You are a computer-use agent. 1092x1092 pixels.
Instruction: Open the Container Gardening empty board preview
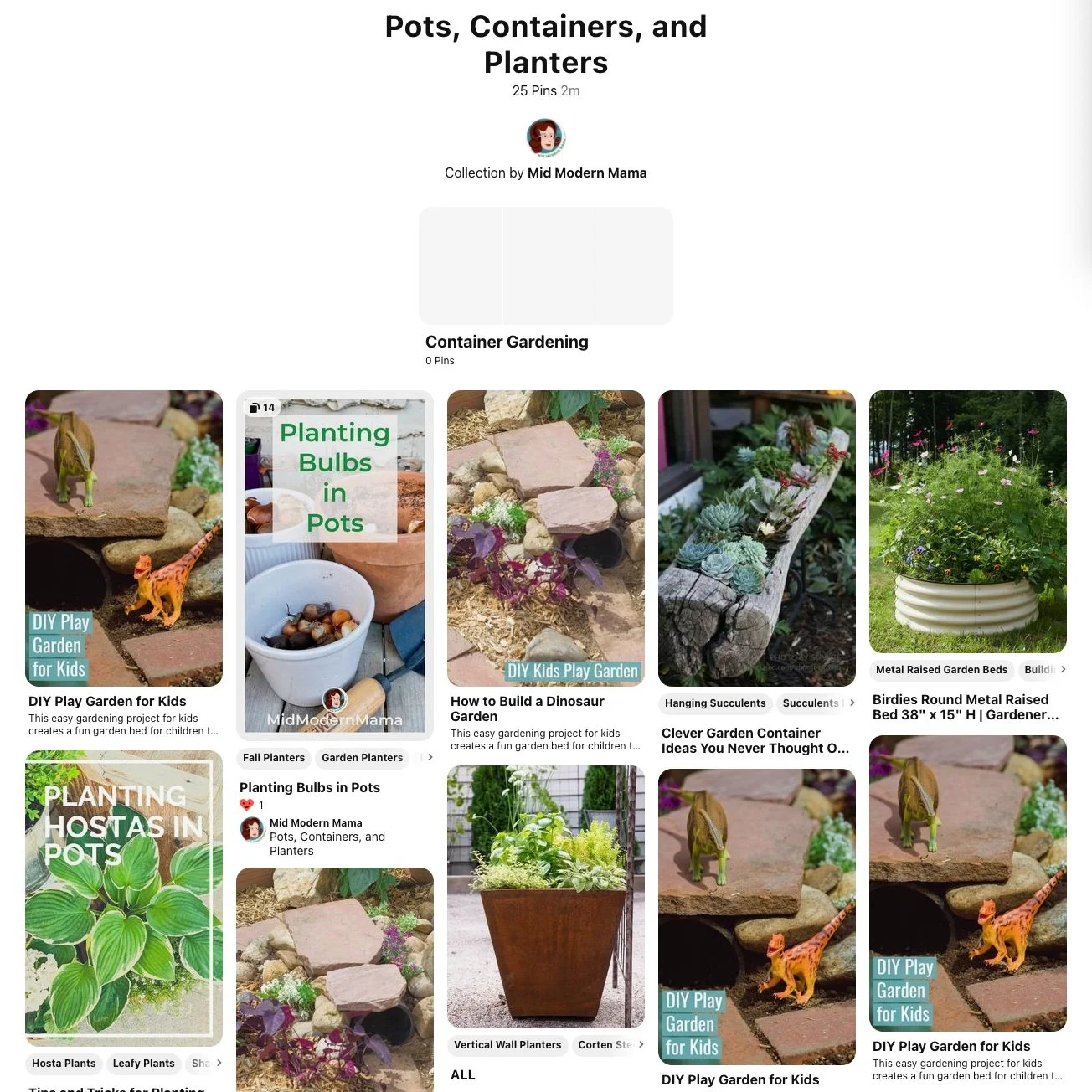[x=546, y=266]
